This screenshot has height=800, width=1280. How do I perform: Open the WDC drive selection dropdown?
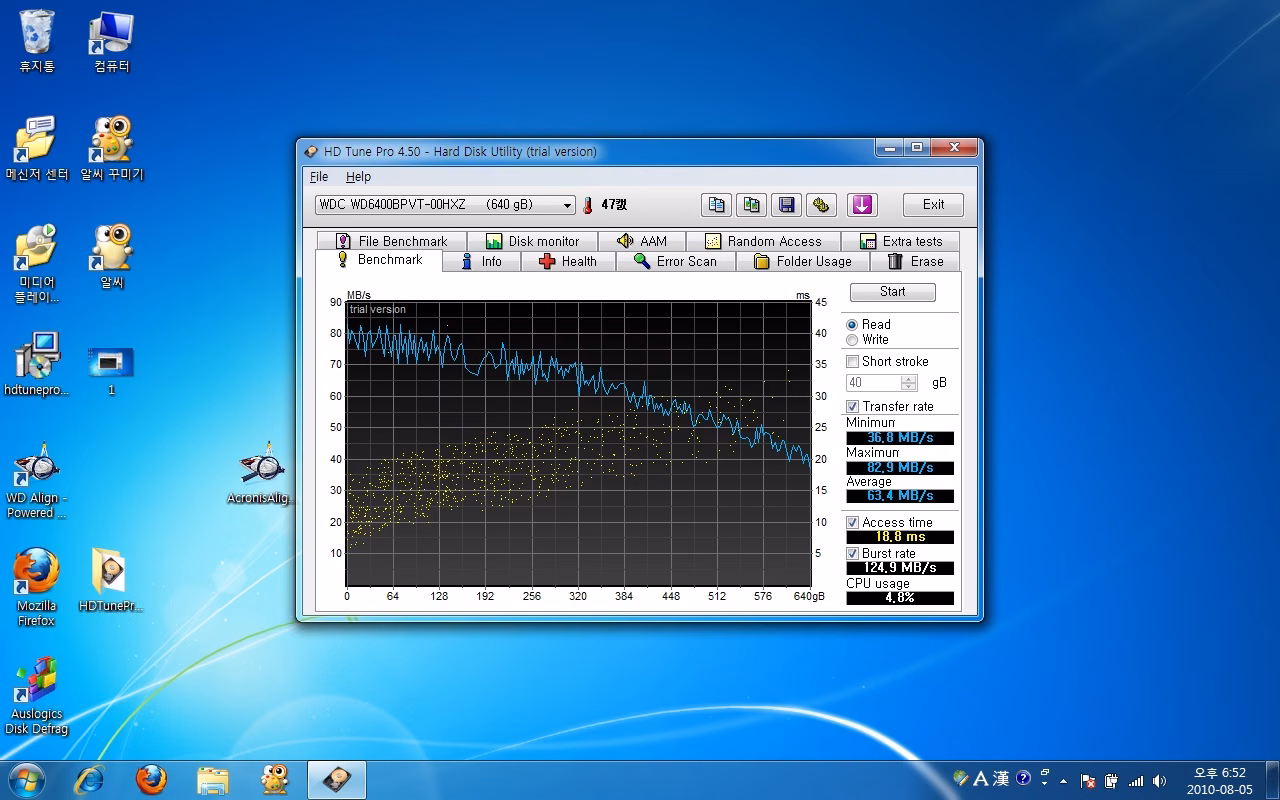(445, 205)
